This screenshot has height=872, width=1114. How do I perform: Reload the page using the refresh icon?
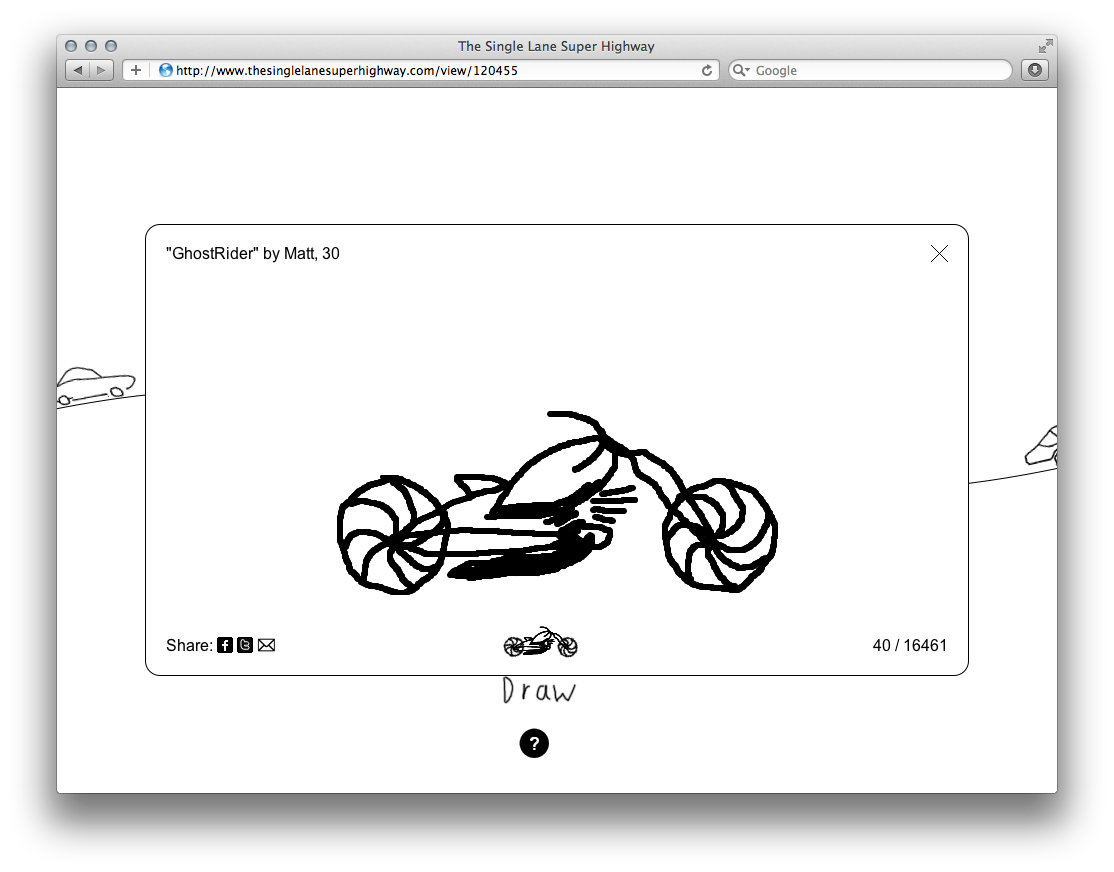tap(707, 71)
